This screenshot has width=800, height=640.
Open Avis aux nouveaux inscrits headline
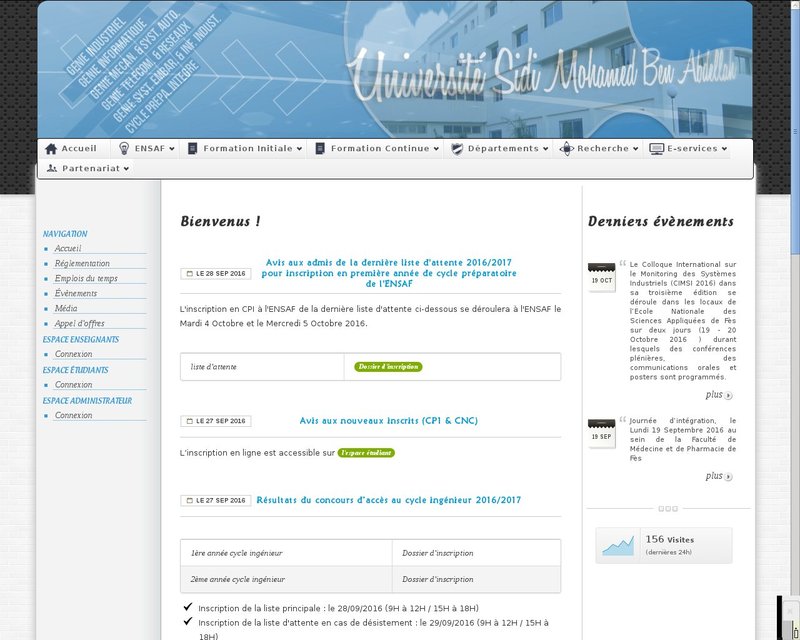(x=389, y=421)
